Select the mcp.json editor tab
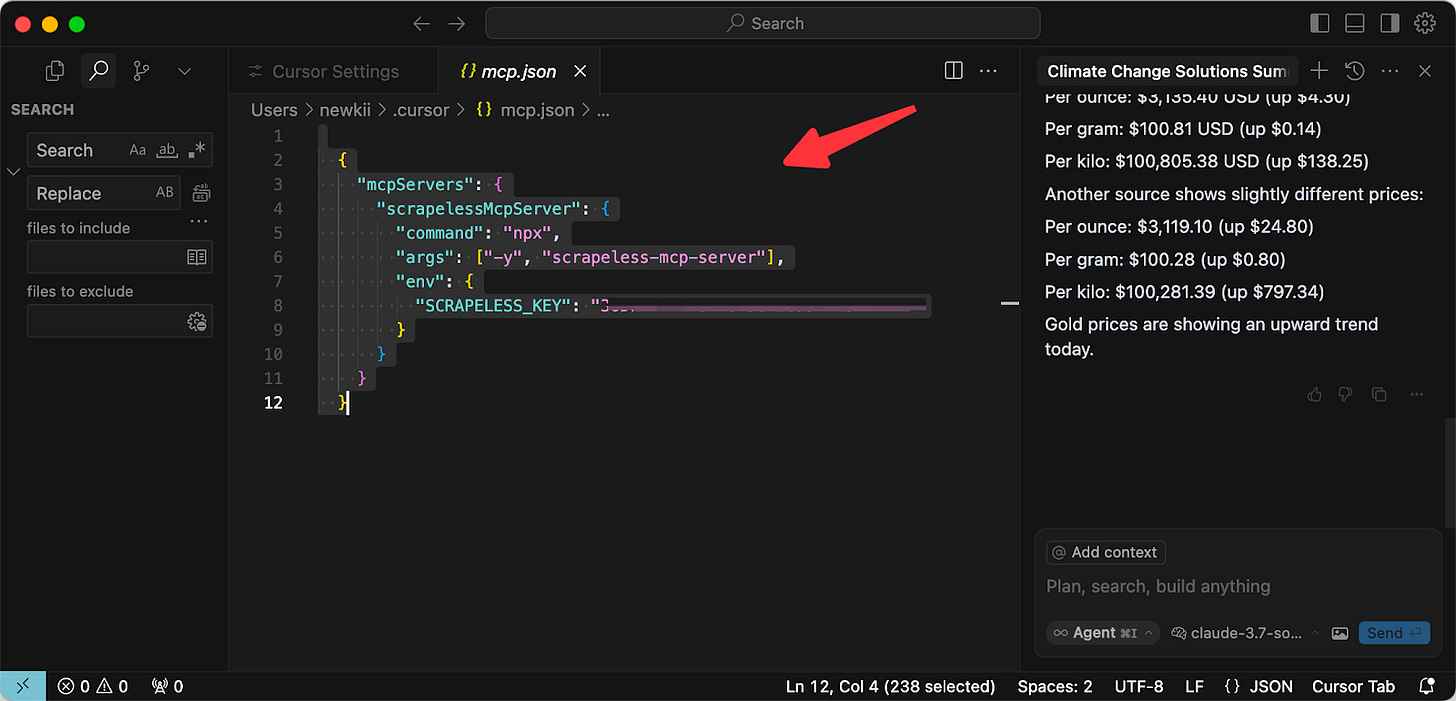Viewport: 1456px width, 701px height. click(x=520, y=71)
